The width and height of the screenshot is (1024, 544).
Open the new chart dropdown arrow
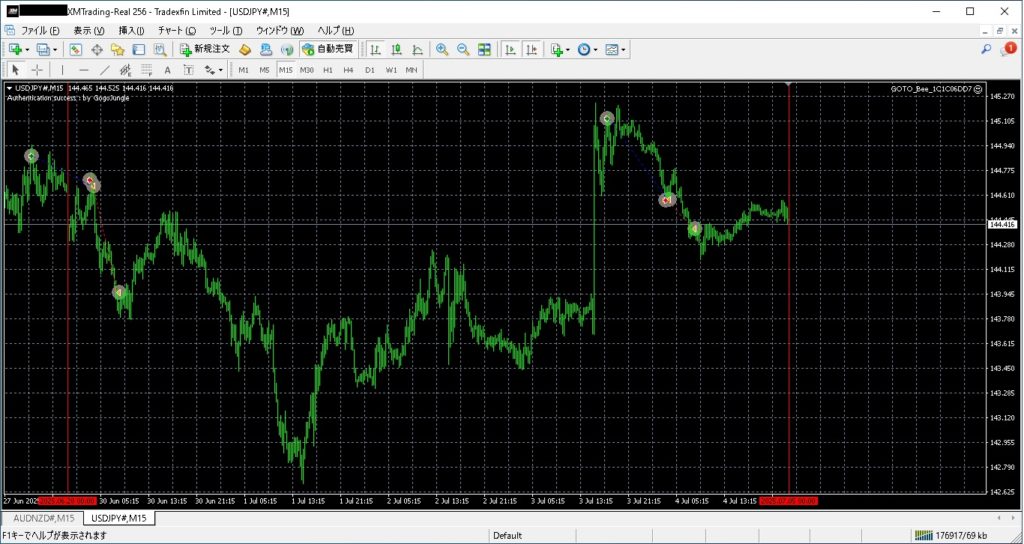(x=27, y=49)
